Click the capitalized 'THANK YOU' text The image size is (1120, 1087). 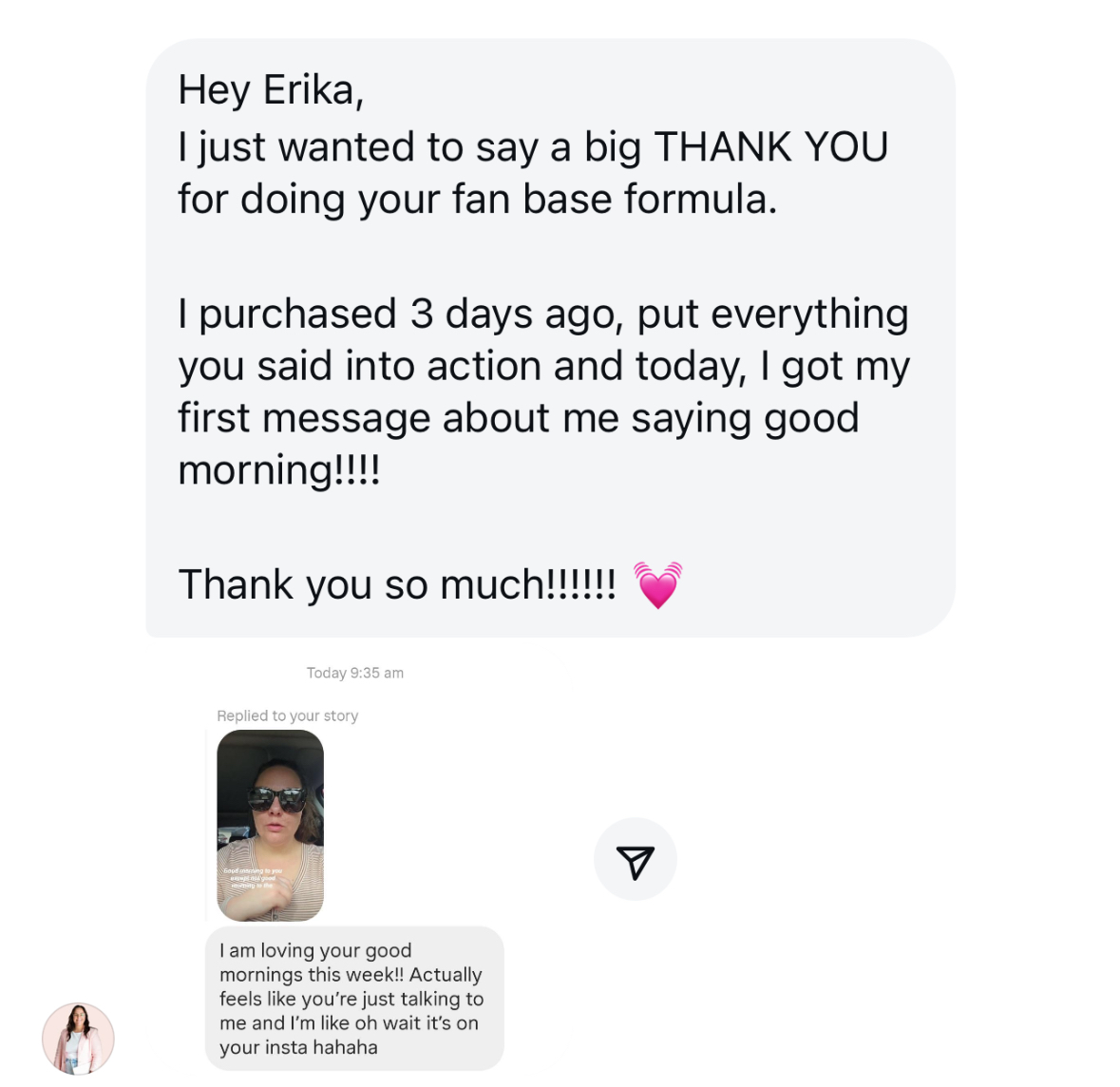coord(770,147)
